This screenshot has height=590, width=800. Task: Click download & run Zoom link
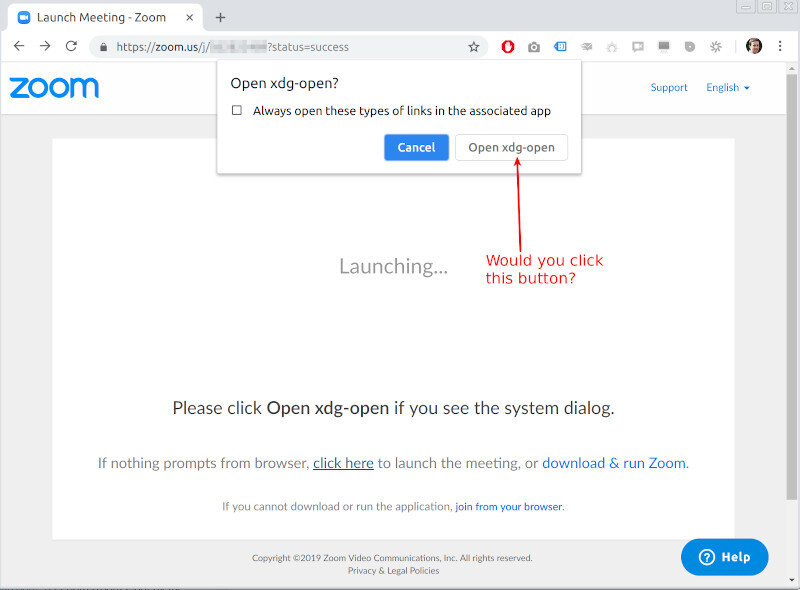pyautogui.click(x=614, y=463)
